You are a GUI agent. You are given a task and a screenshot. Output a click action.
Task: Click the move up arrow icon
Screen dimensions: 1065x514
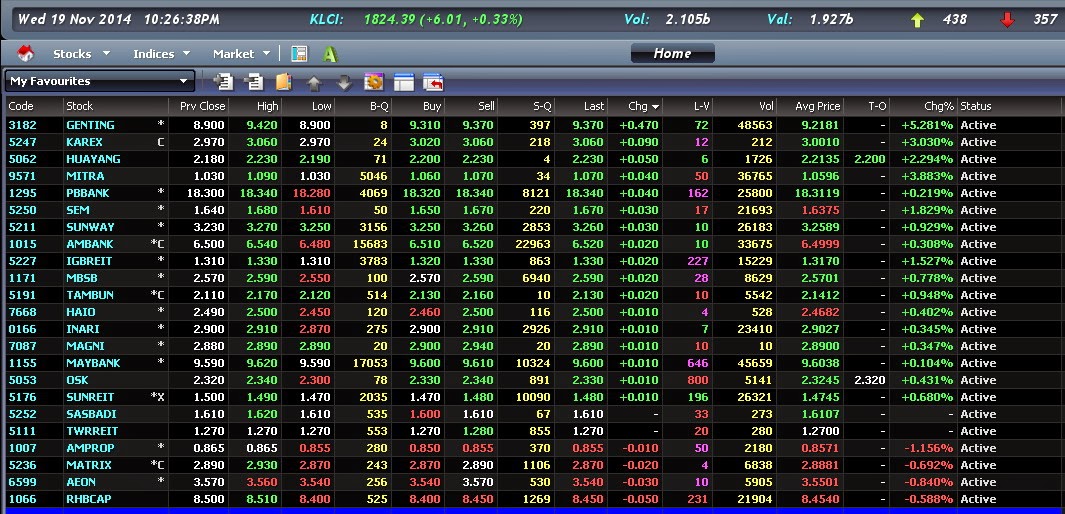click(x=314, y=83)
